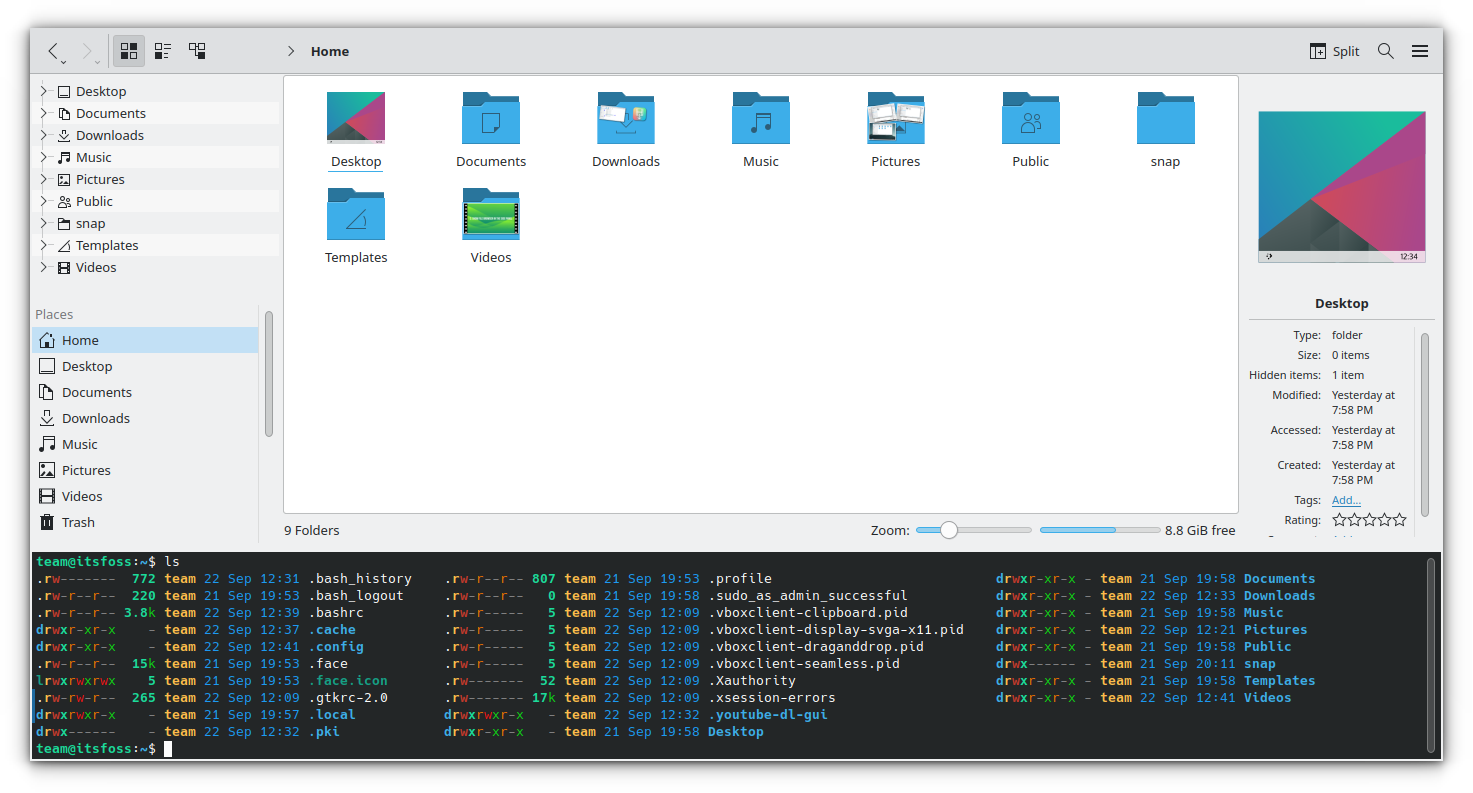Select Home in the breadcrumb bar
This screenshot has height=793, width=1473.
coord(329,50)
